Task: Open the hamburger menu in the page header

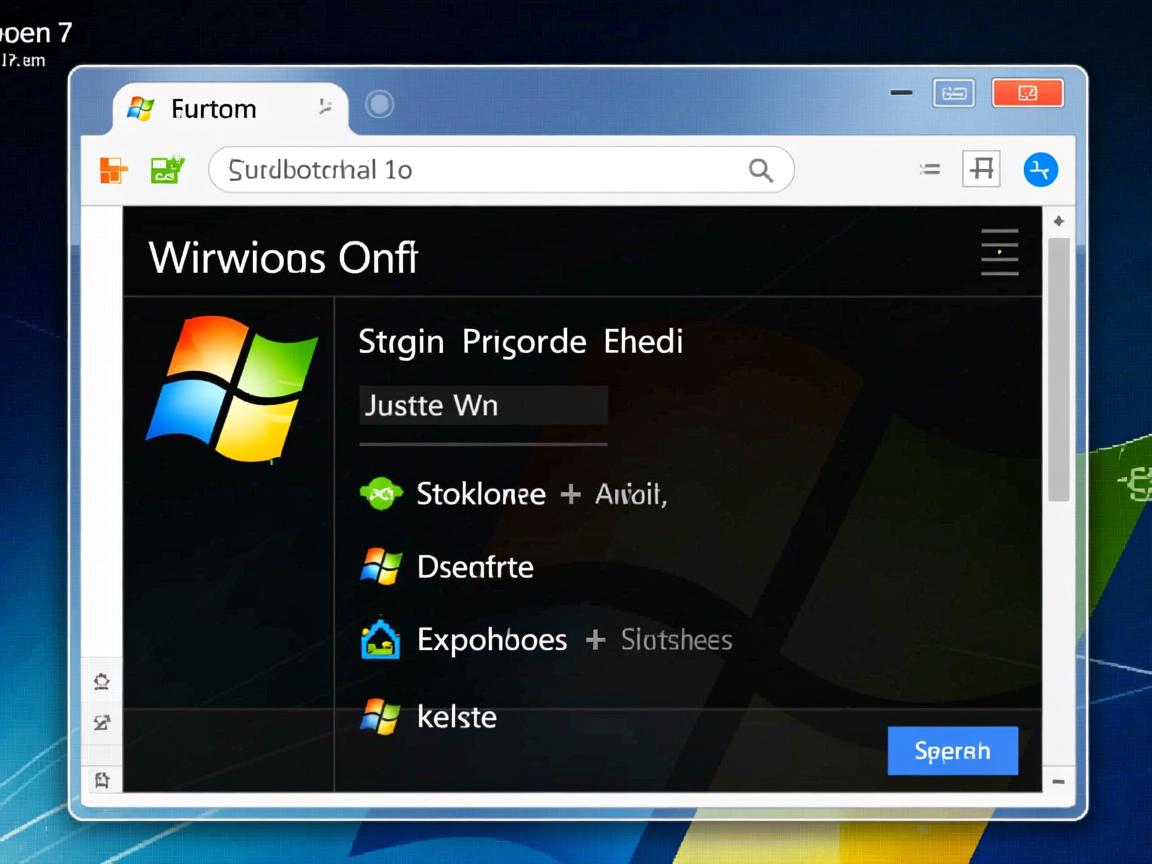Action: tap(999, 252)
